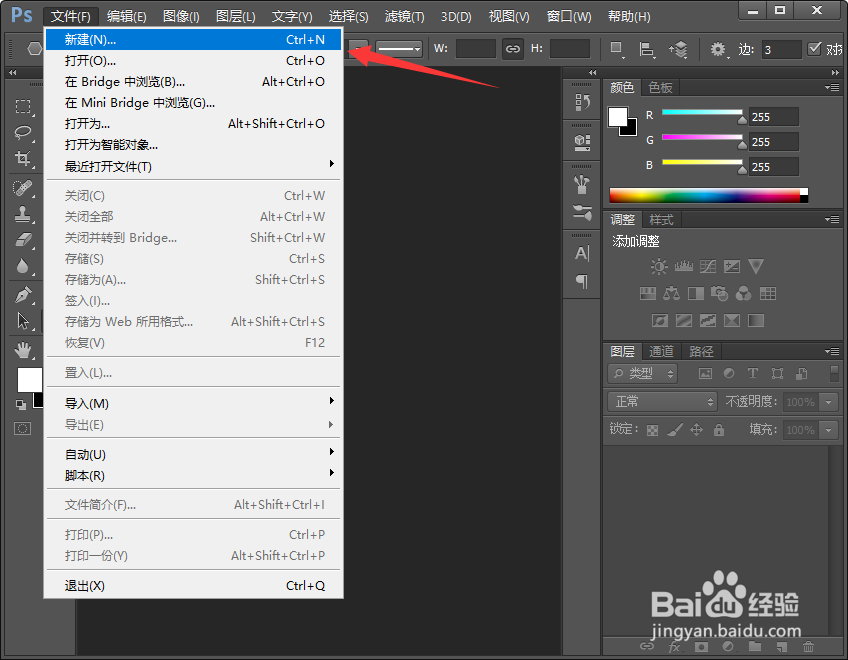Select the Hand tool

[23, 351]
